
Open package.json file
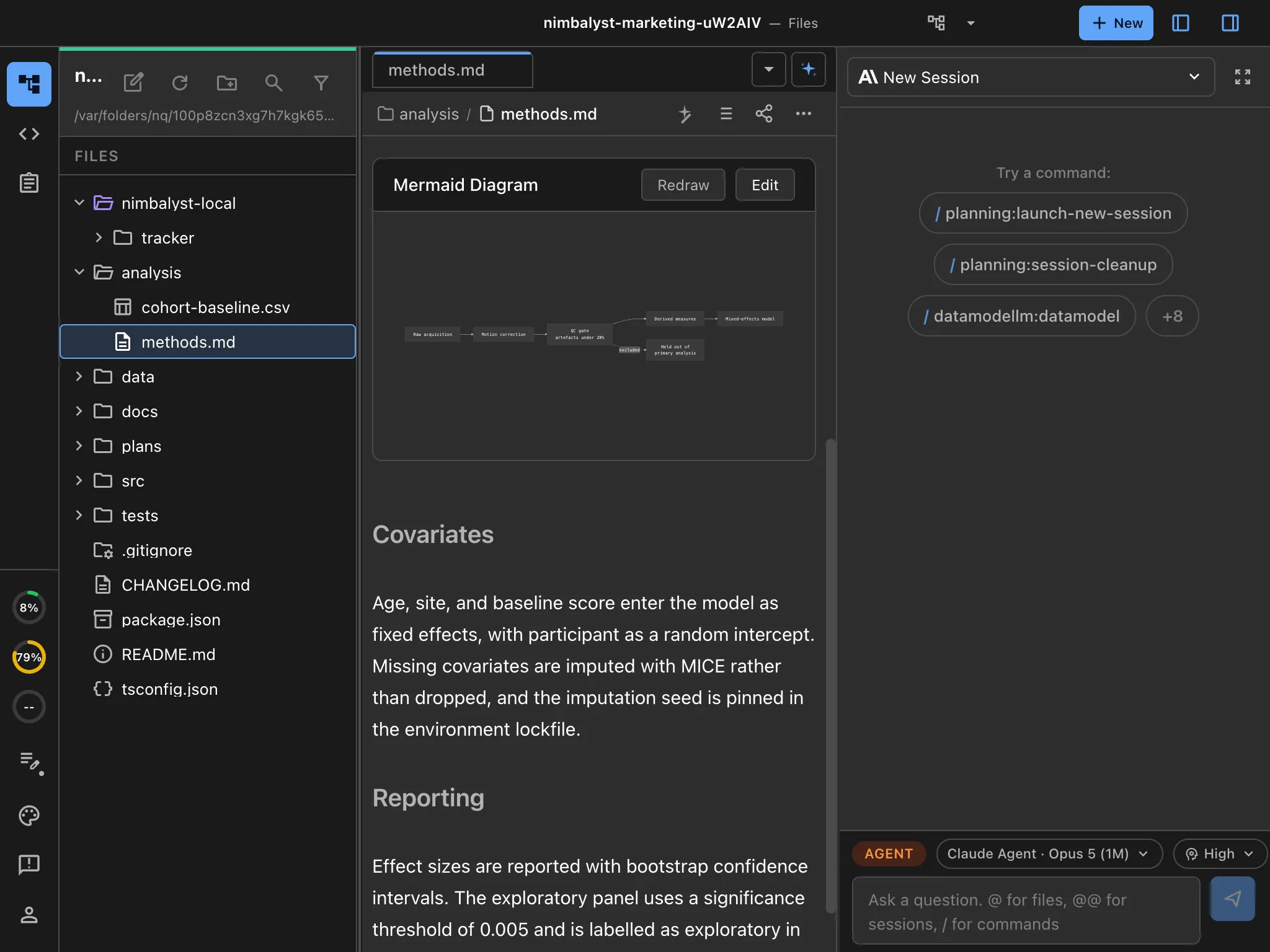[208, 619]
